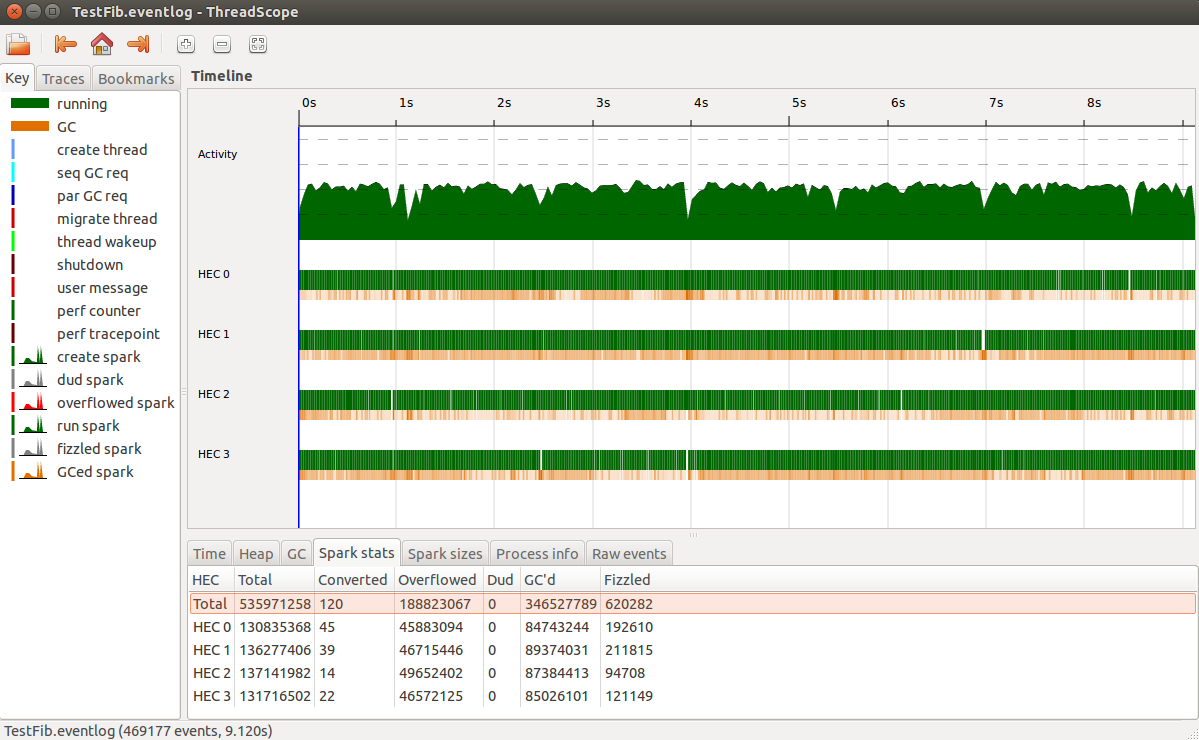The width and height of the screenshot is (1199, 740).
Task: Select the shutdown key entry
Action: coord(89,265)
